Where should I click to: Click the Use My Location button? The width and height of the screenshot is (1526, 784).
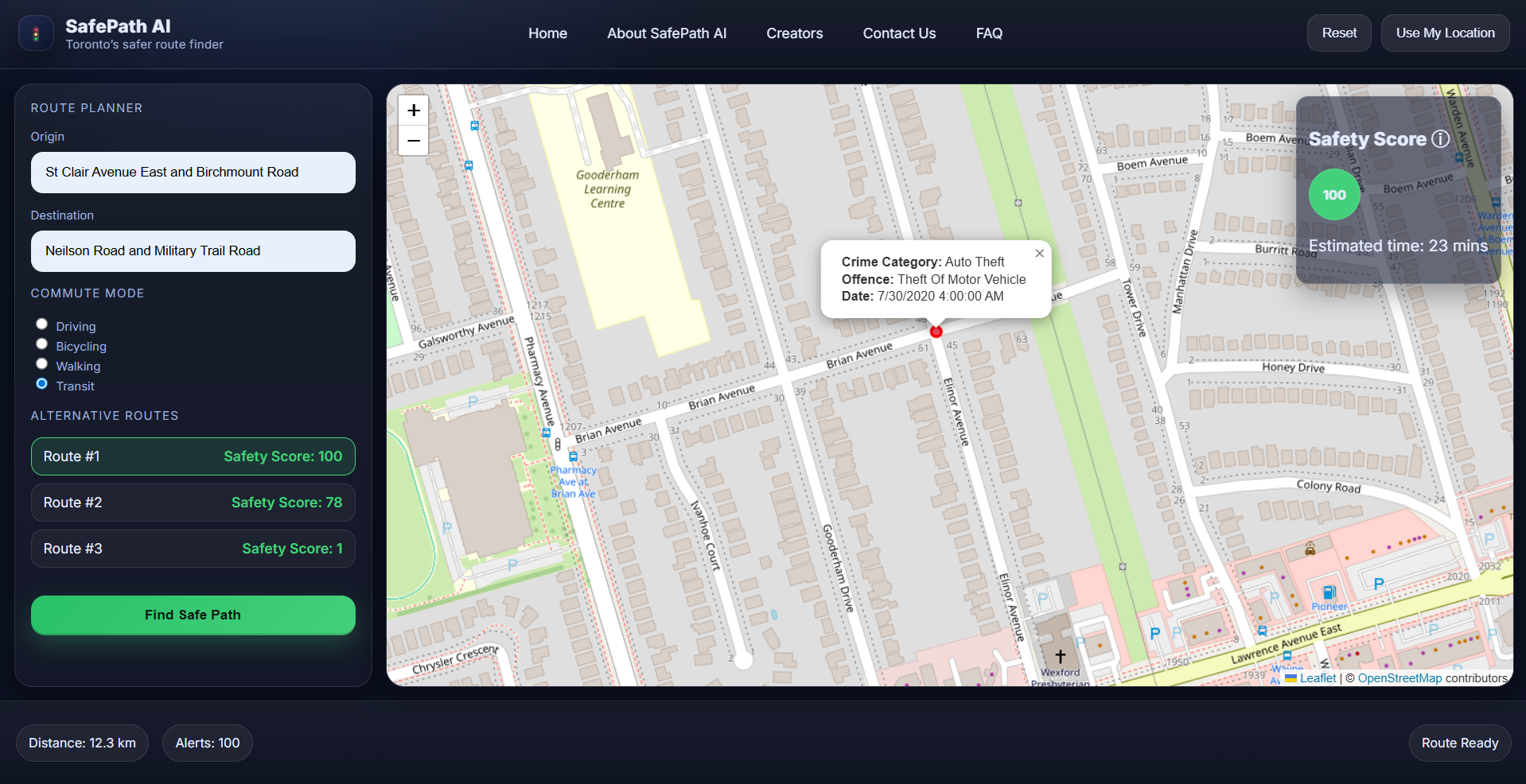(x=1445, y=33)
